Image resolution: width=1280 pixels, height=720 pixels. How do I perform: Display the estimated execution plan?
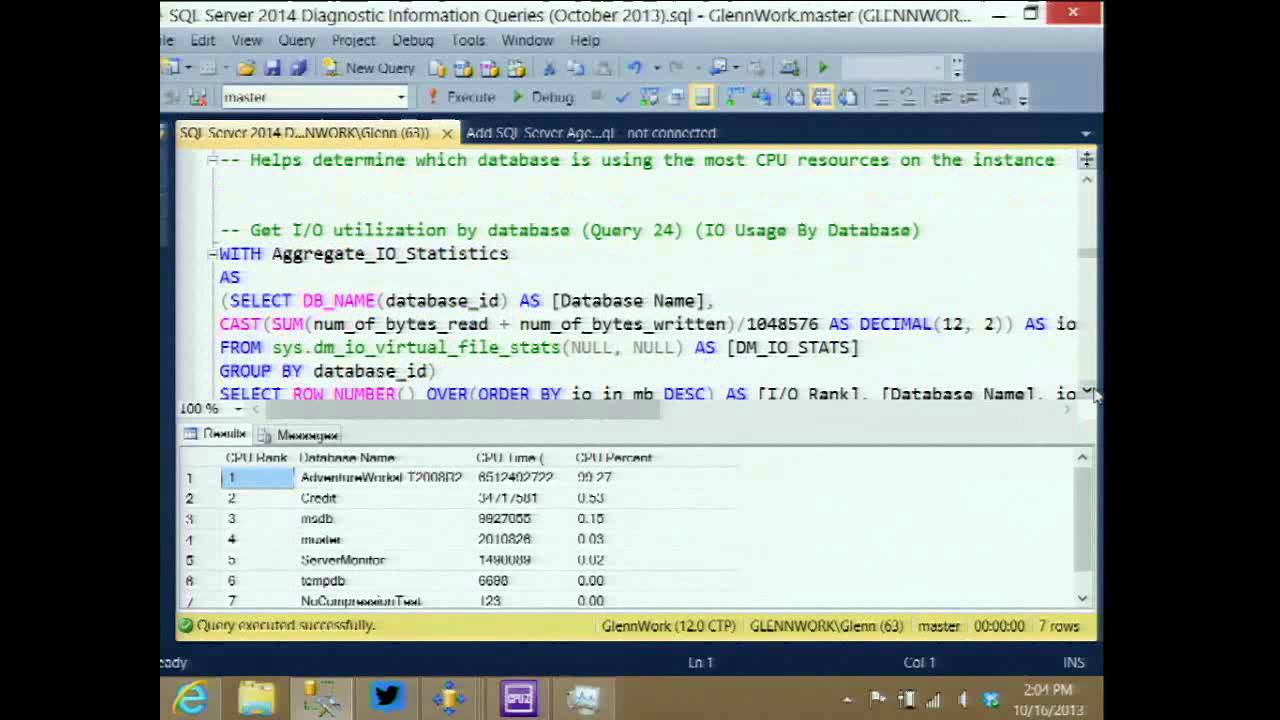point(650,97)
